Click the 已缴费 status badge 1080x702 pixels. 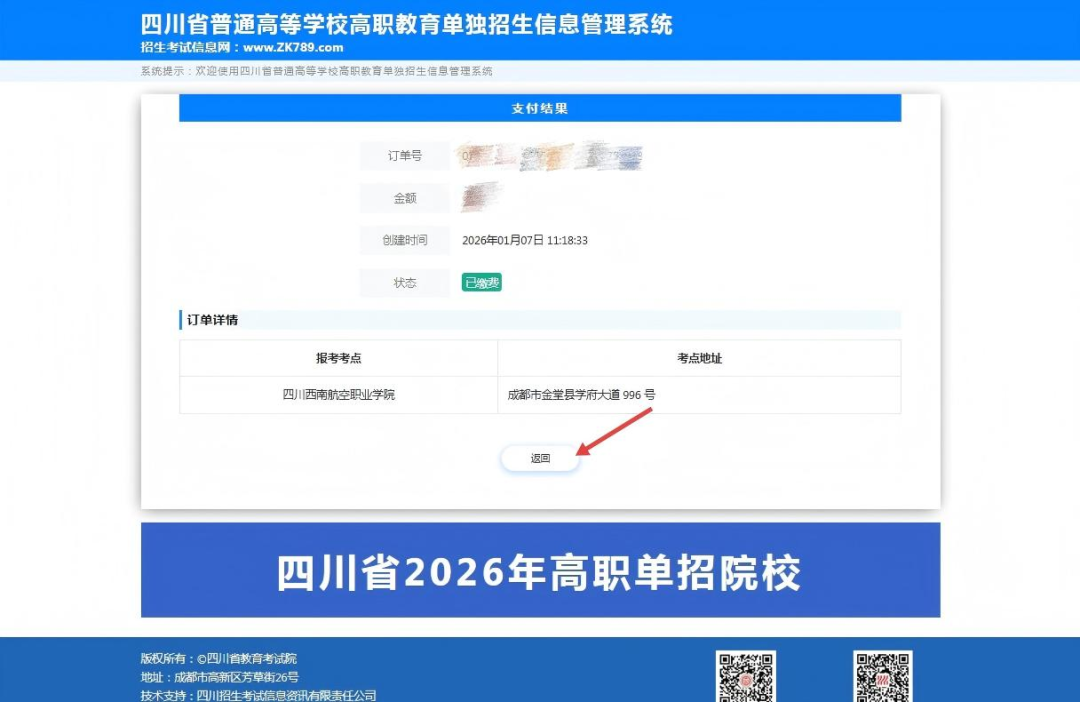pos(481,283)
